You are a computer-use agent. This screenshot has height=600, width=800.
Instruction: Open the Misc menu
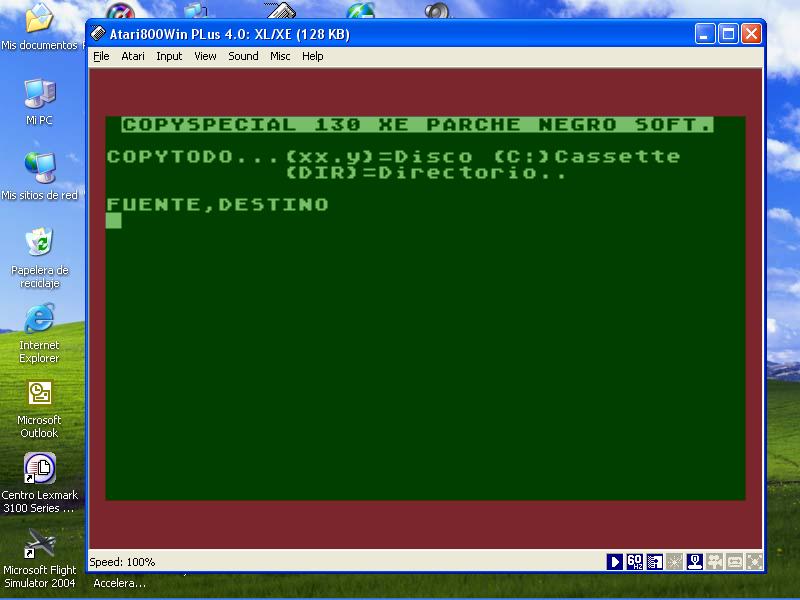pyautogui.click(x=280, y=56)
